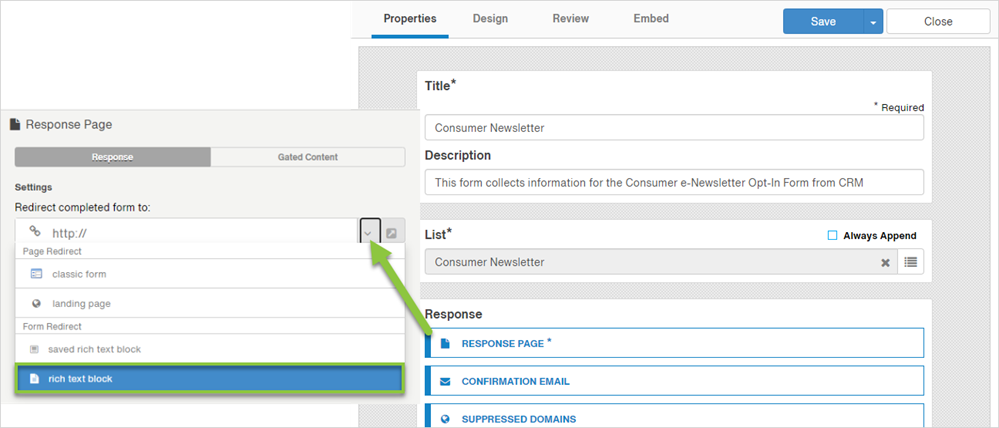Click the landing page globe icon
Image resolution: width=999 pixels, height=428 pixels.
pos(36,304)
